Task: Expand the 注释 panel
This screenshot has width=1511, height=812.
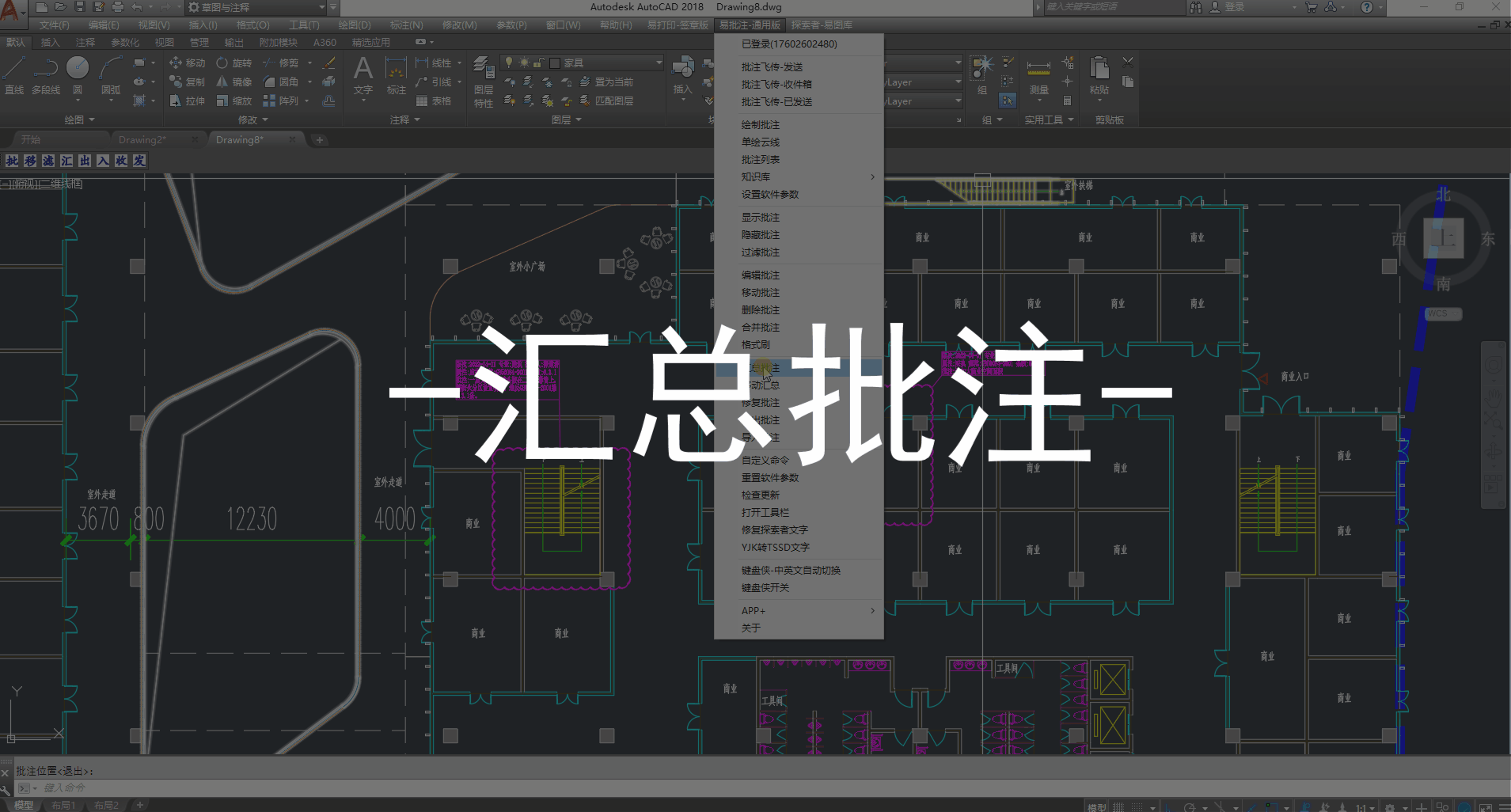Action: [404, 120]
